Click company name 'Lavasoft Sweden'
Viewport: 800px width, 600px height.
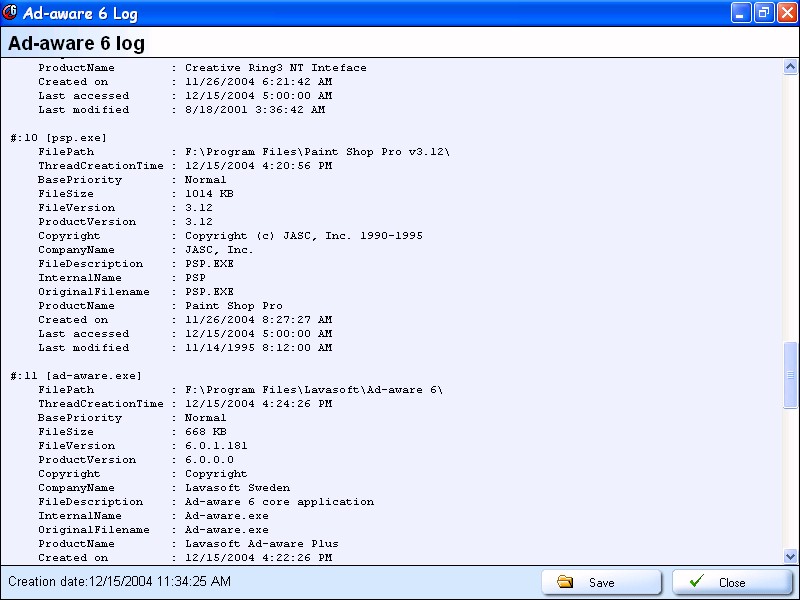click(x=237, y=488)
